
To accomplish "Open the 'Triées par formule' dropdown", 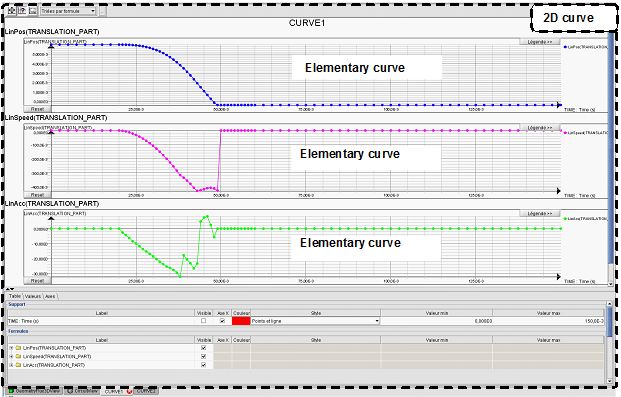I will point(68,11).
